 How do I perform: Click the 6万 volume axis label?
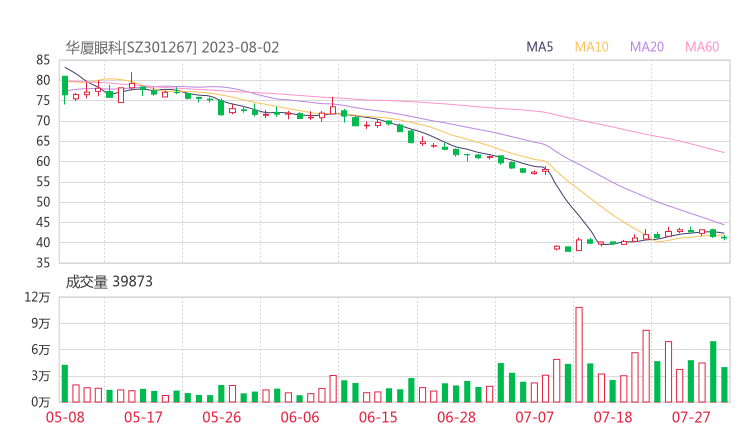(41, 350)
